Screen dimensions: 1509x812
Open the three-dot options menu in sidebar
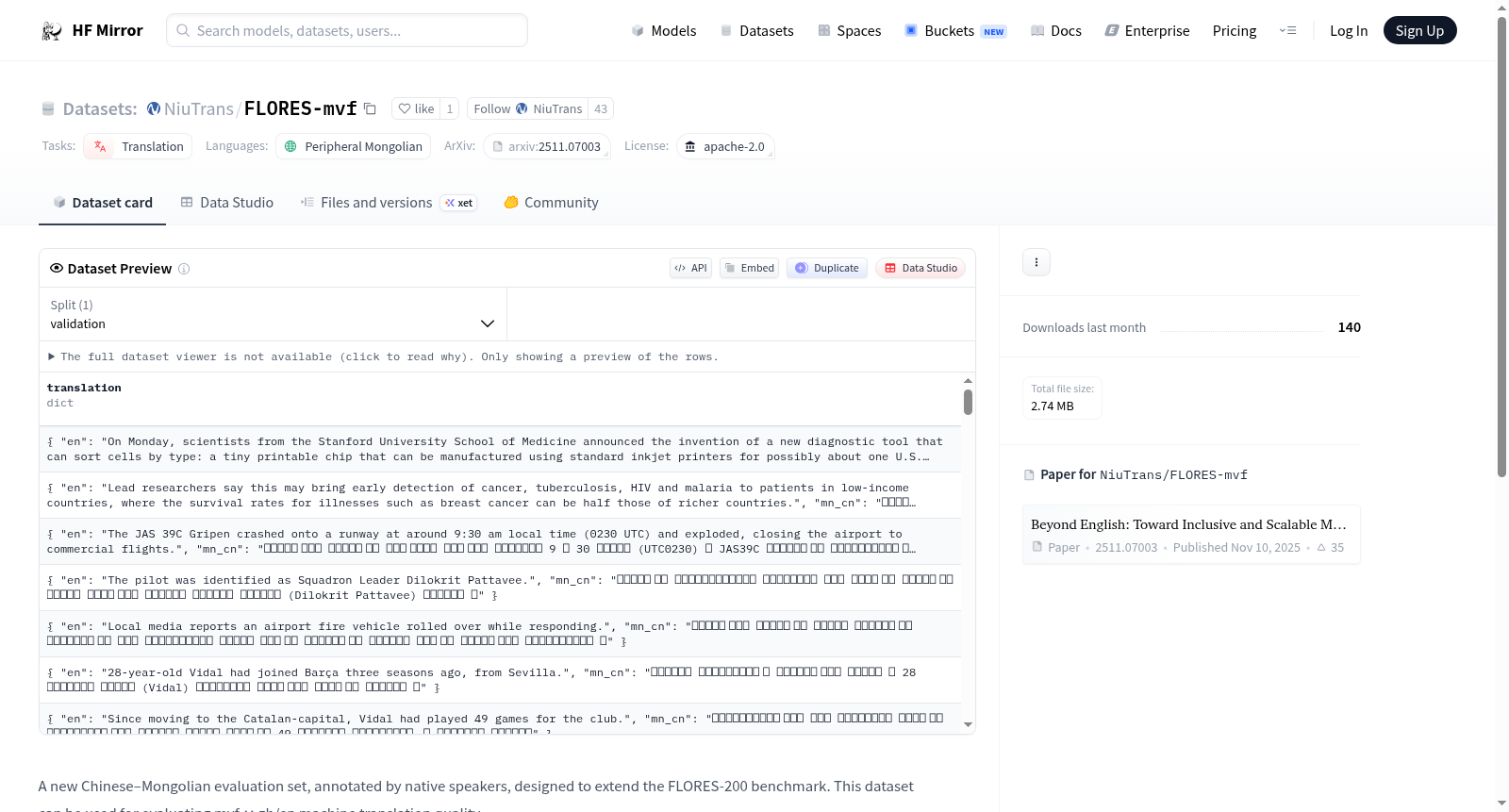pos(1036,262)
